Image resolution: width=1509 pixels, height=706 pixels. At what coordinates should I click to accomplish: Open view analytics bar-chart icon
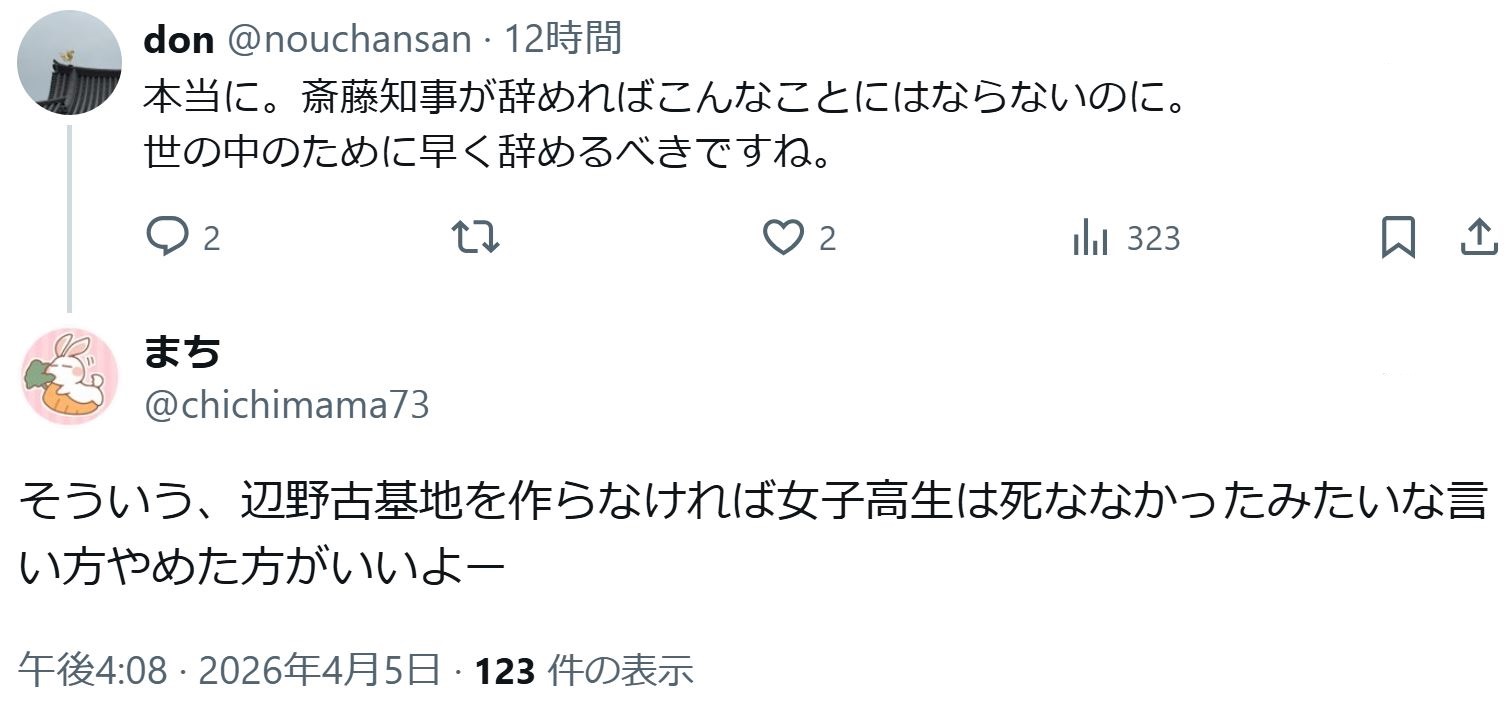[x=1090, y=238]
